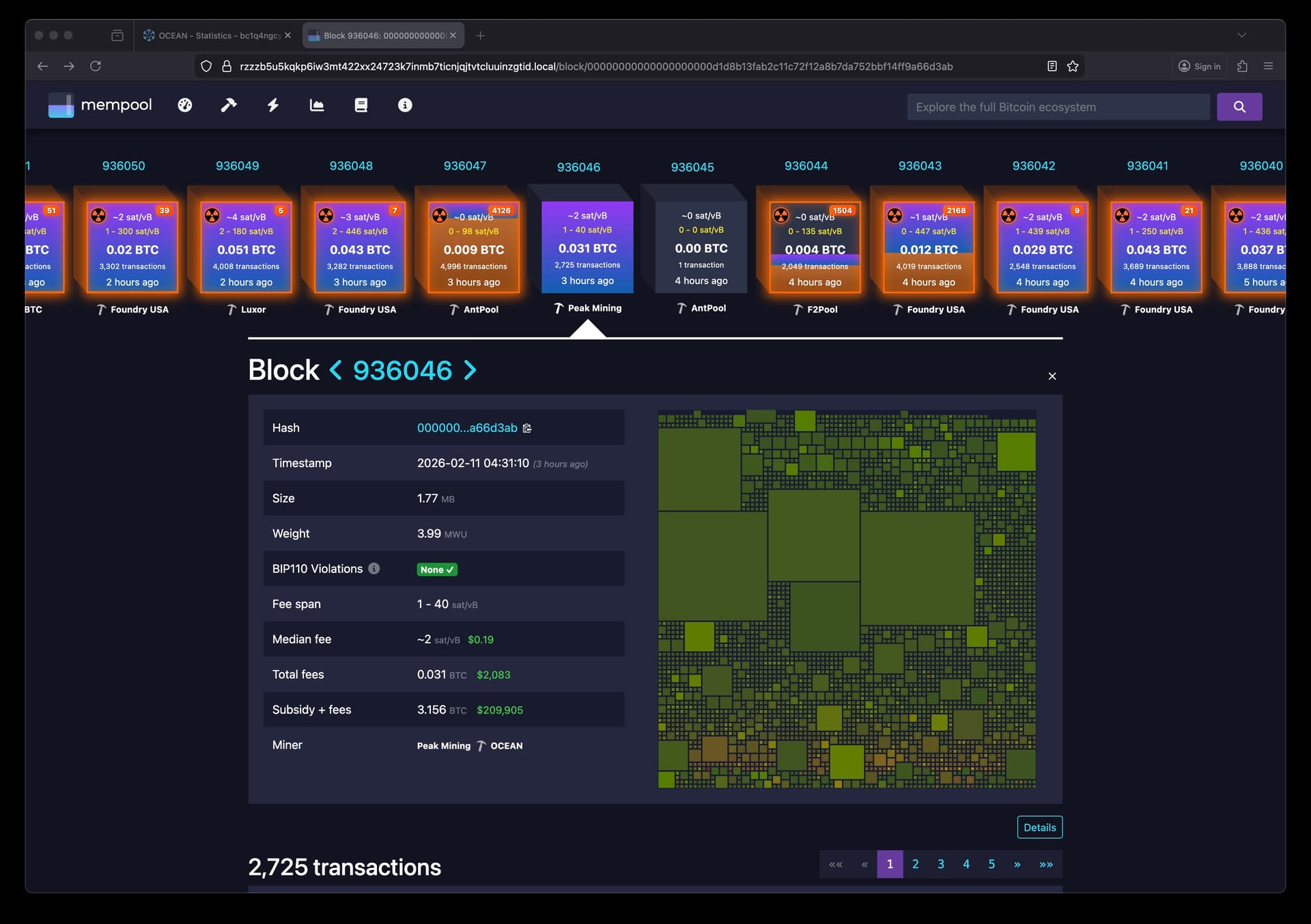Go to next block with right chevron
This screenshot has width=1311, height=924.
pos(470,370)
